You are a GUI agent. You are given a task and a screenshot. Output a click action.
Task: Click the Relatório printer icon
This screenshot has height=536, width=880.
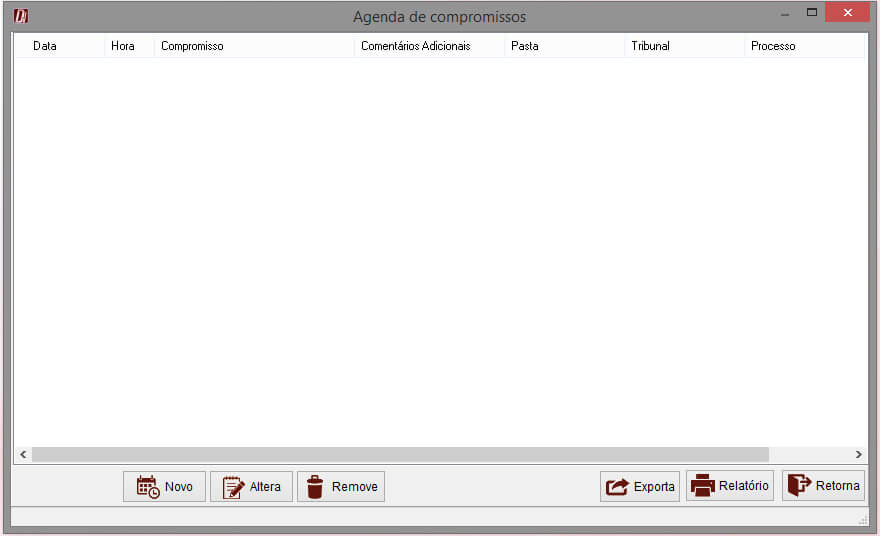[x=703, y=486]
